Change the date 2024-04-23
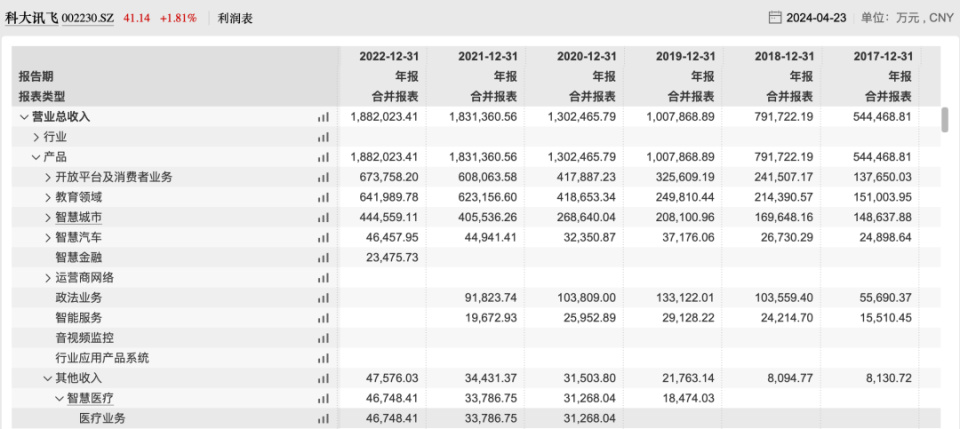The image size is (960, 429). 816,18
